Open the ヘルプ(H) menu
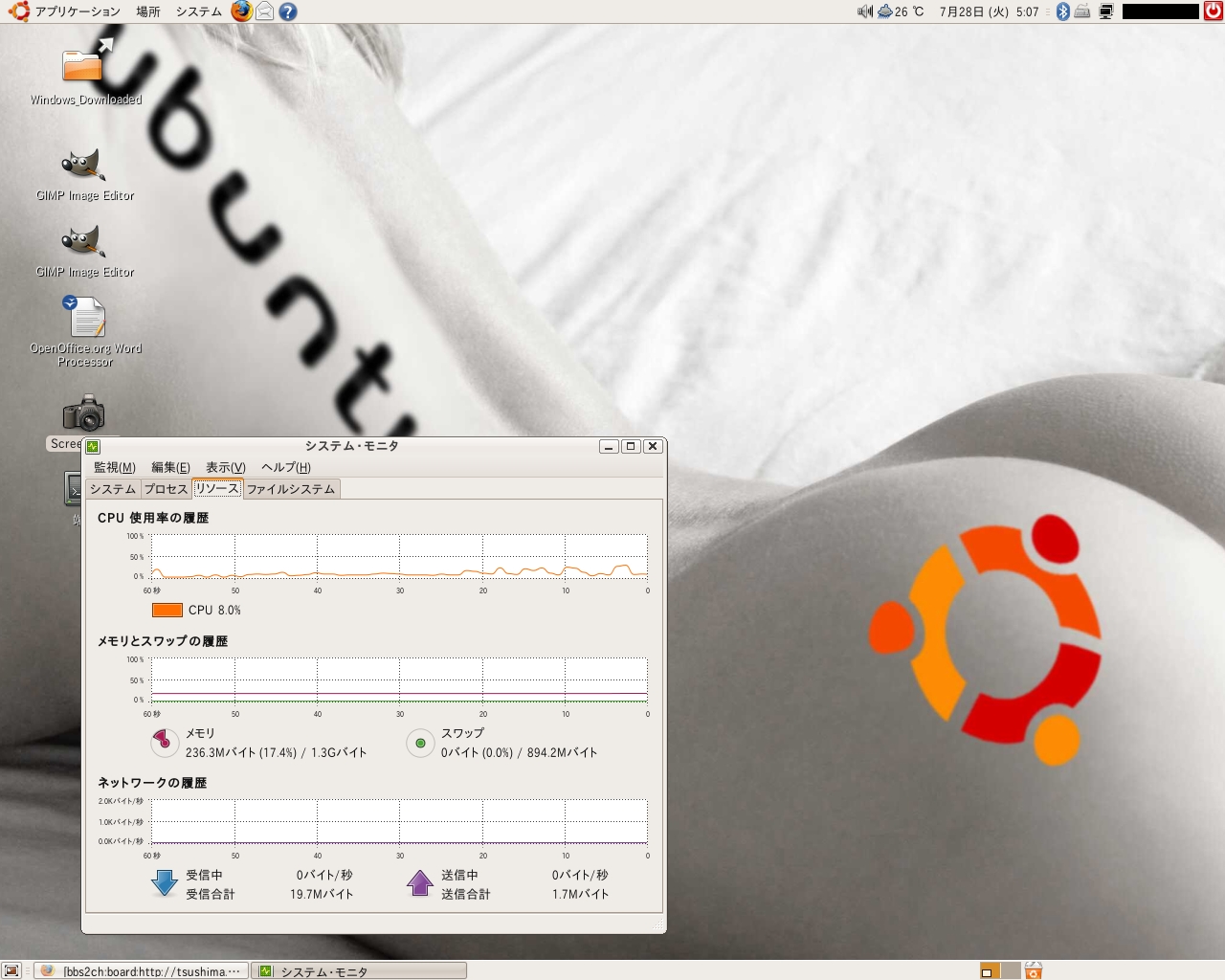The image size is (1225, 980). click(x=286, y=467)
